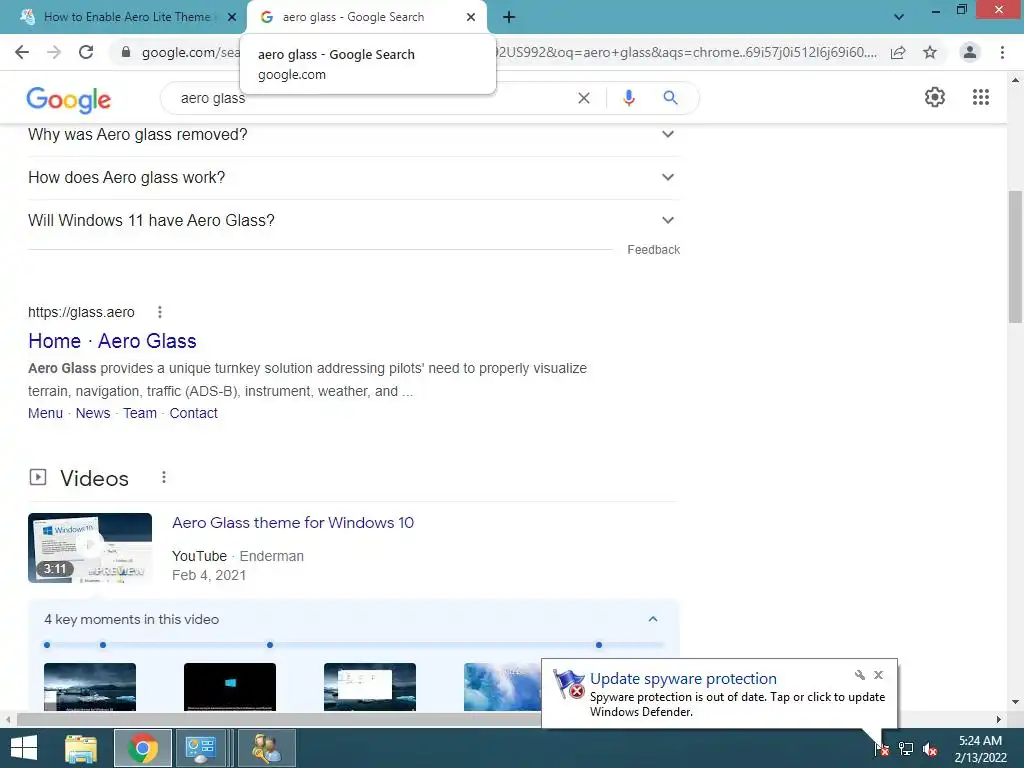Viewport: 1024px width, 768px height.
Task: Click the vertical scrollbar down arrow
Action: click(1015, 703)
